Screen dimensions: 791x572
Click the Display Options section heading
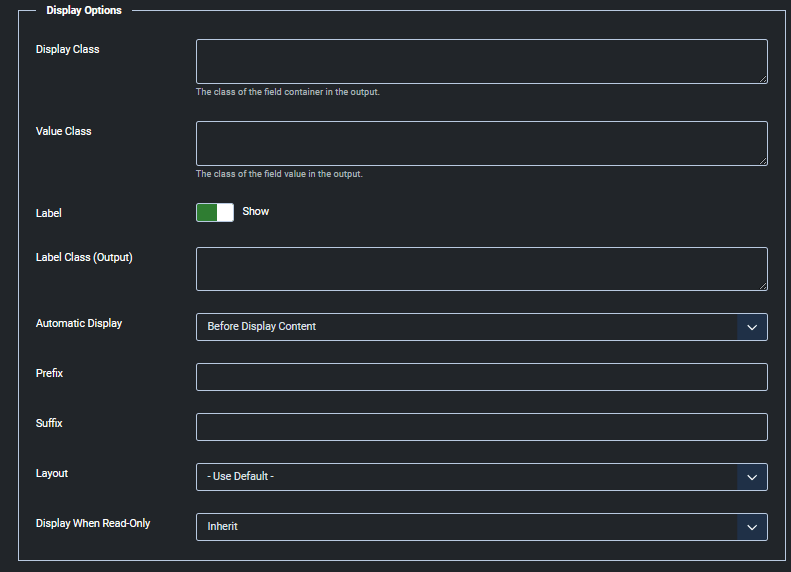pos(84,11)
